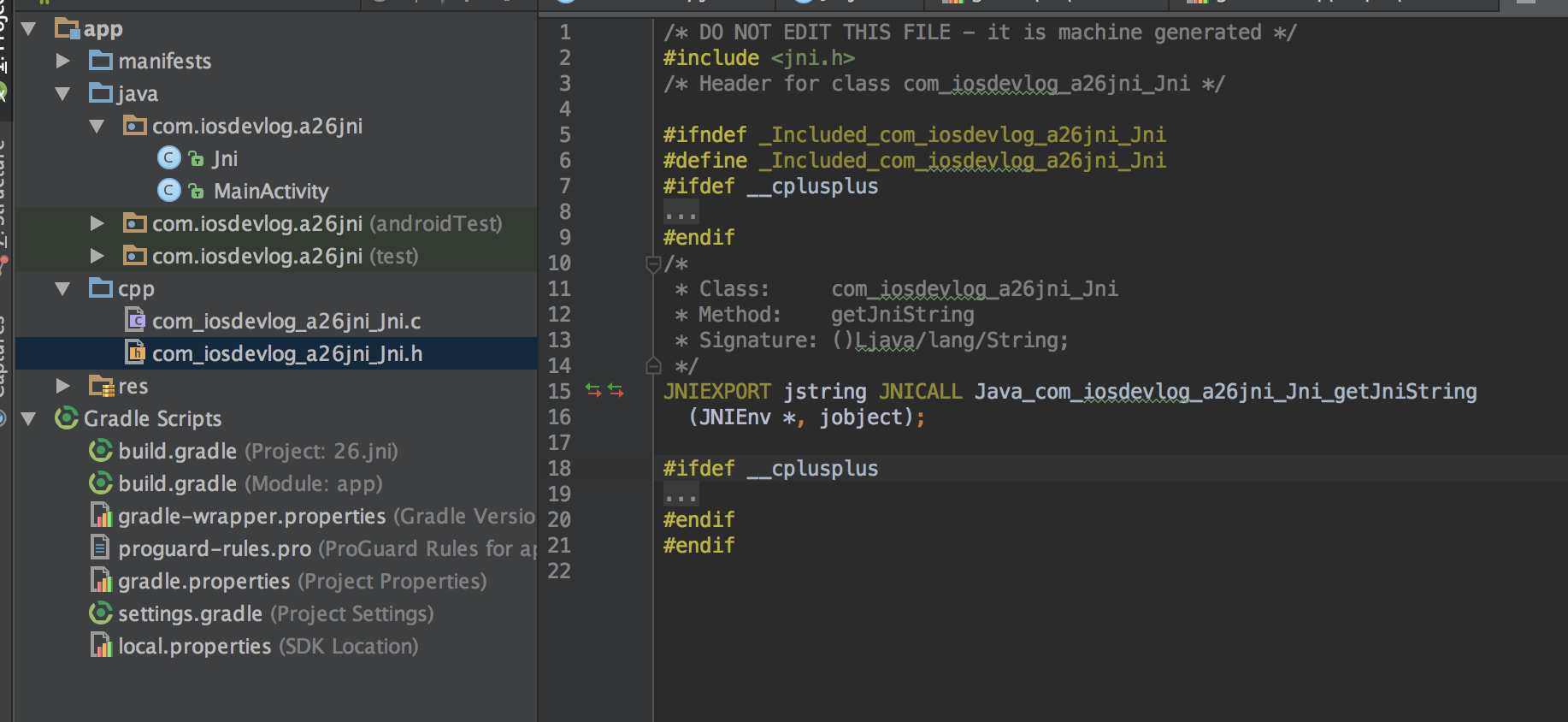Select com_iosdevlog_a26jni_Jni.h file

[287, 354]
